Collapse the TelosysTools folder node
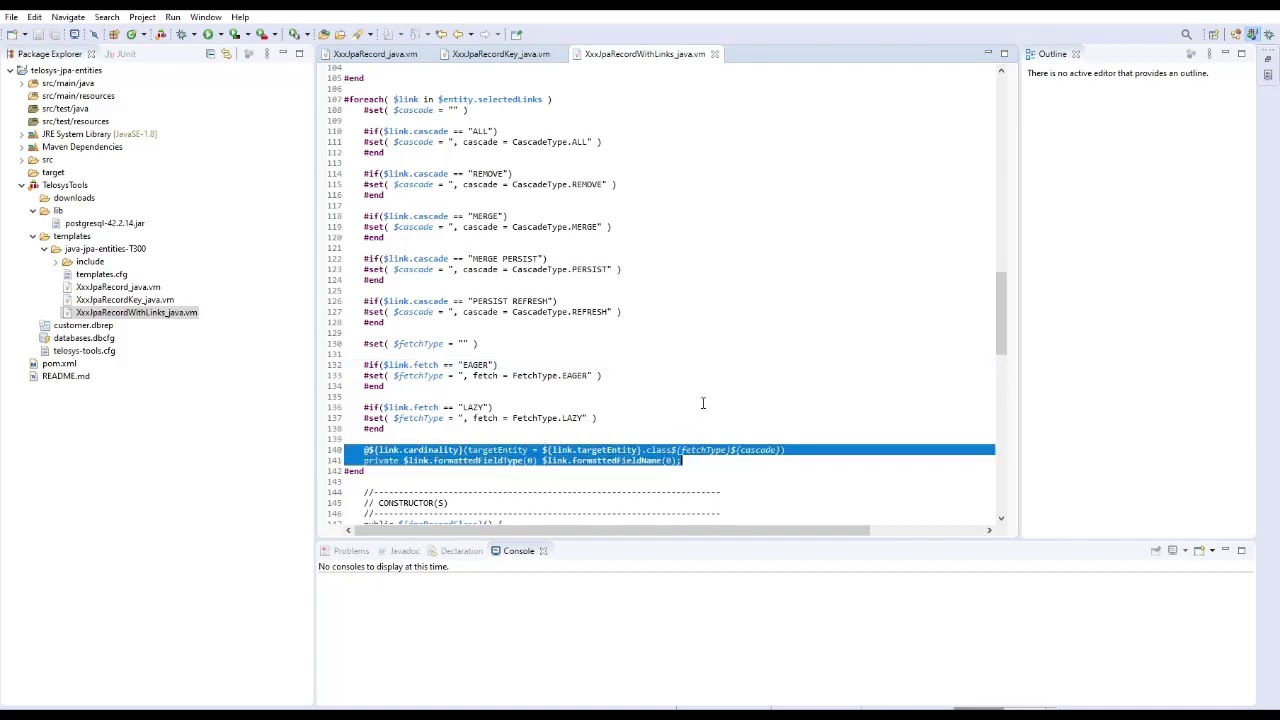The height and width of the screenshot is (720, 1280). [21, 185]
